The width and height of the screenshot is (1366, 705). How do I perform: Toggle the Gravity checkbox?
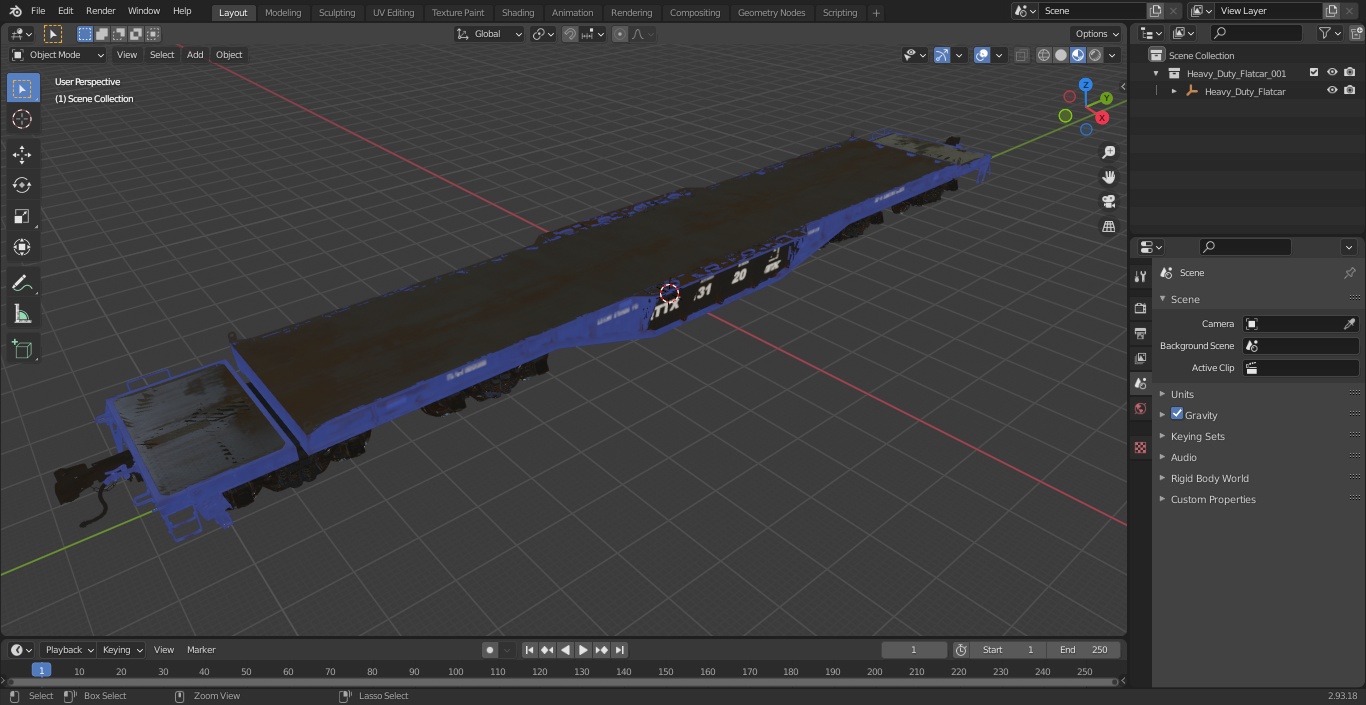click(1177, 414)
